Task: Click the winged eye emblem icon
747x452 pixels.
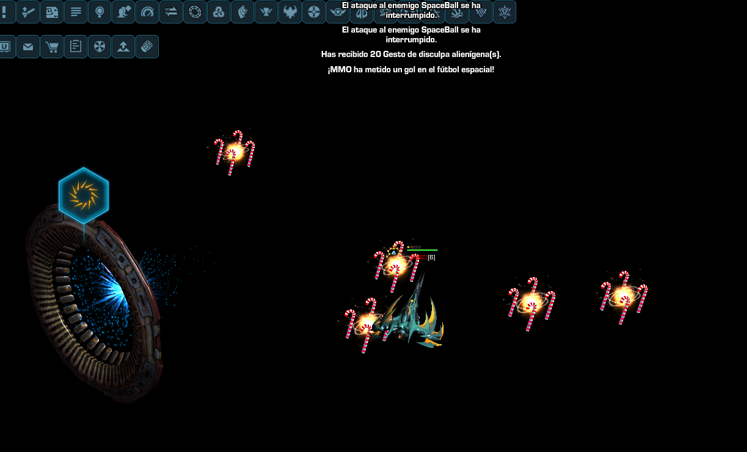Action: (338, 12)
